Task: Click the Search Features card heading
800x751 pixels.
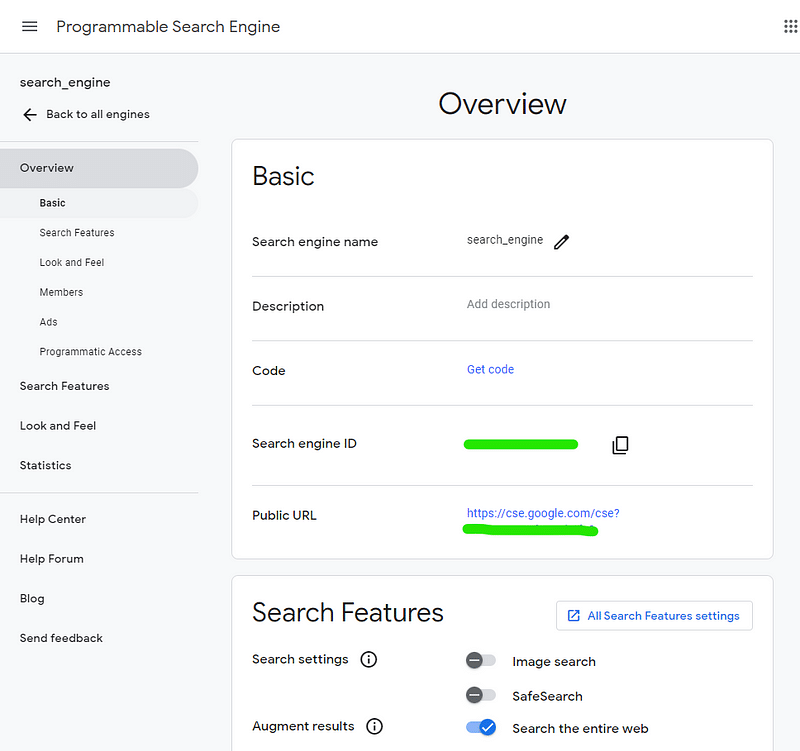Action: [348, 612]
